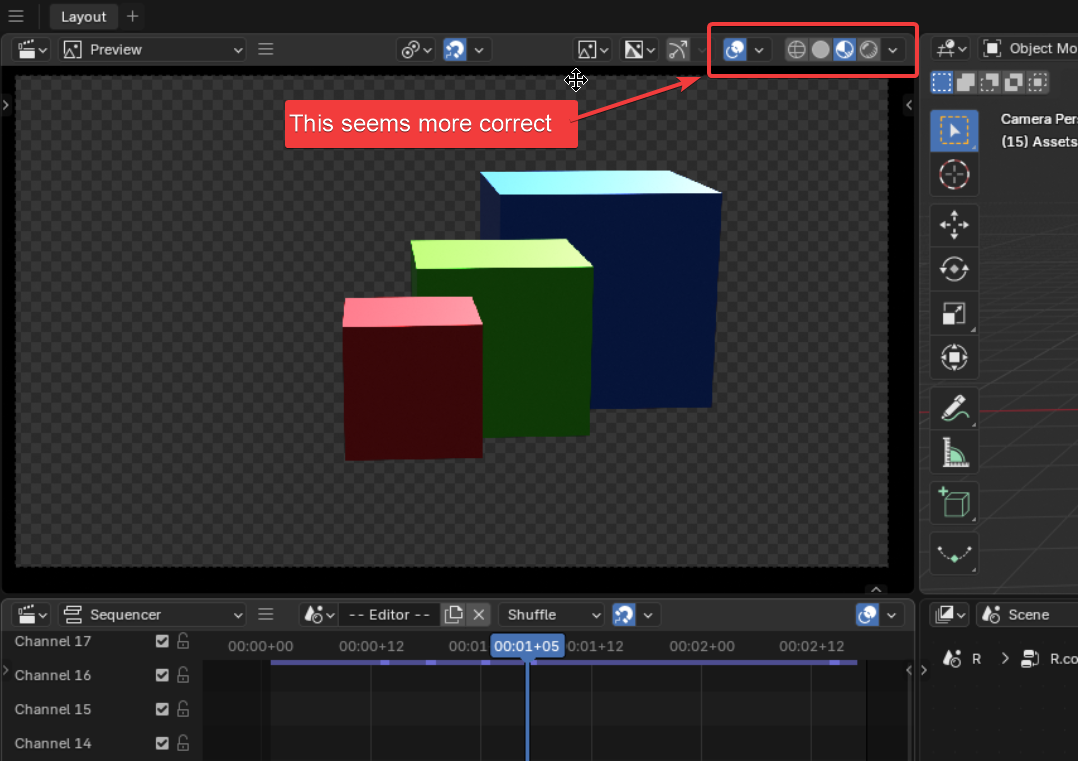1078x761 pixels.
Task: Toggle gizmos in the preview header
Action: pos(678,49)
